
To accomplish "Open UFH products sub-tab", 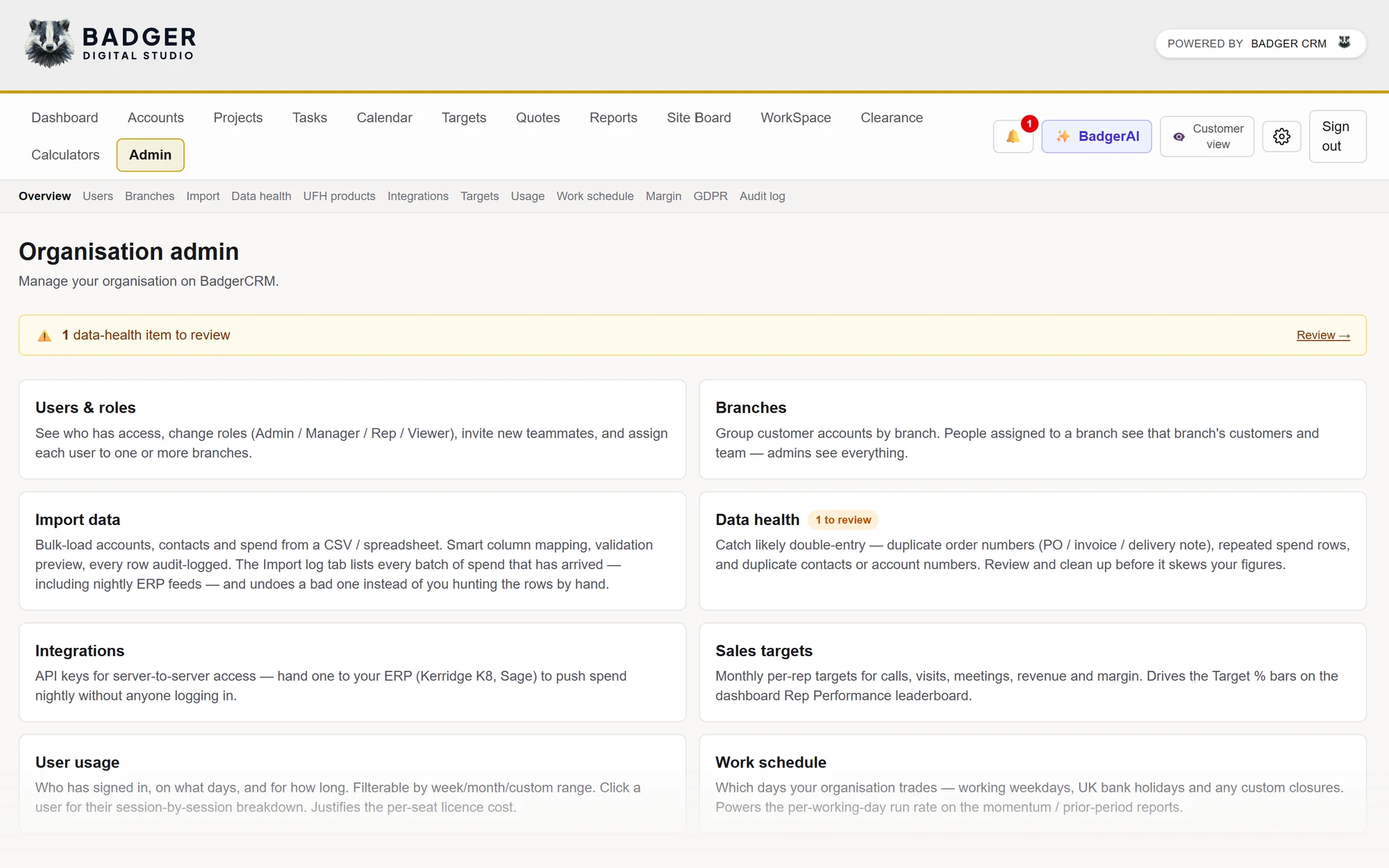I will [x=339, y=197].
